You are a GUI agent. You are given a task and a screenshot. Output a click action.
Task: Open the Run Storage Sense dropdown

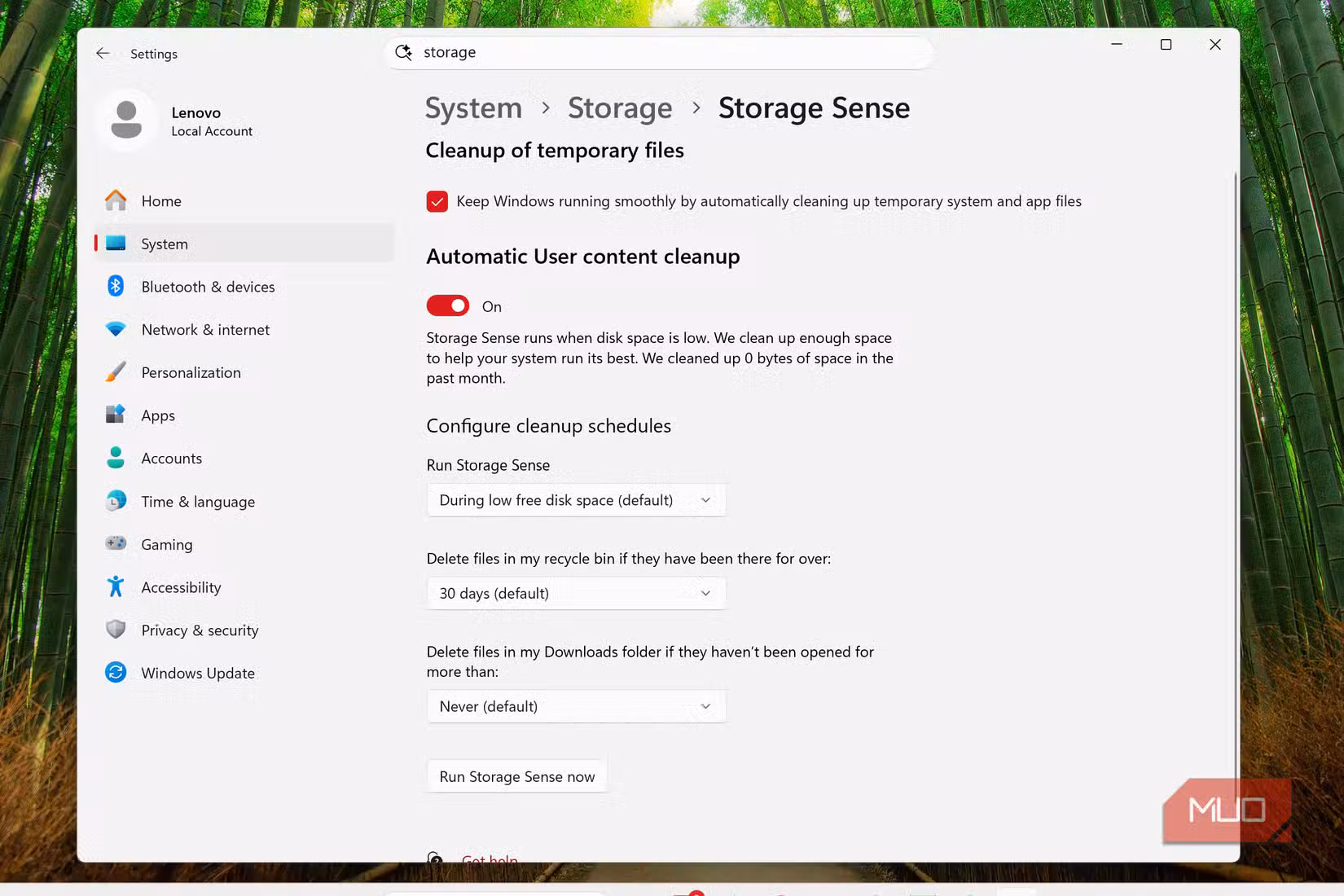[x=576, y=500]
